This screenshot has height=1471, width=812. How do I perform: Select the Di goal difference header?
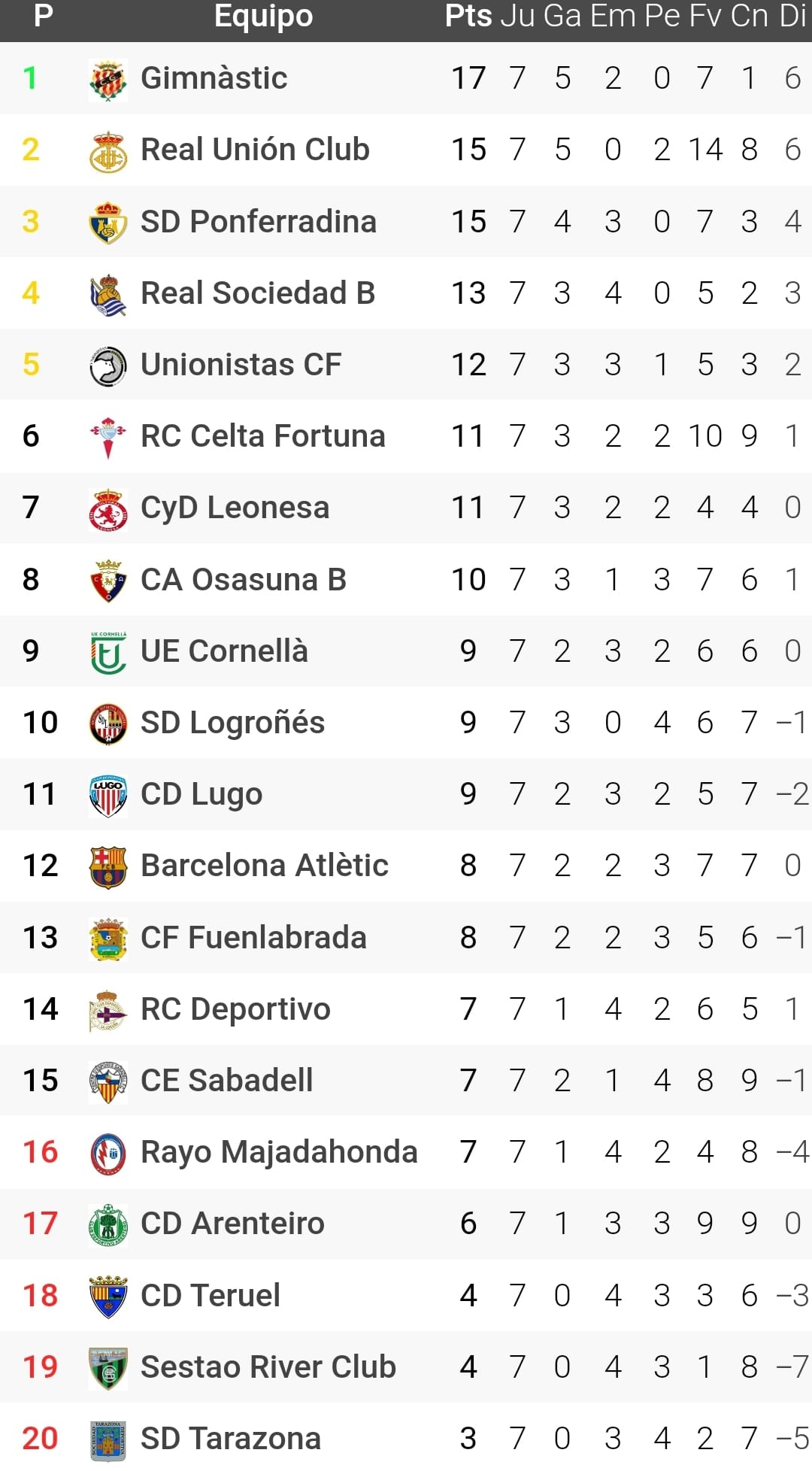792,17
